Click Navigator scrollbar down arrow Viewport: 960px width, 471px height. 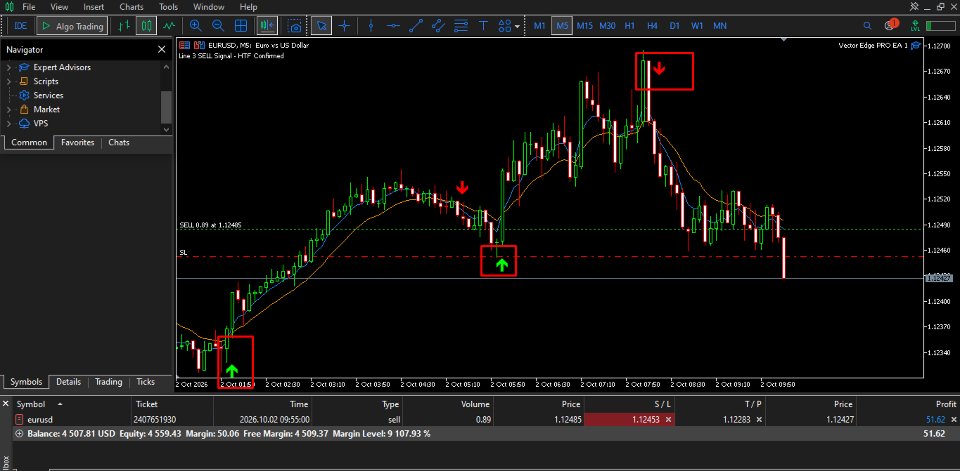pos(167,129)
